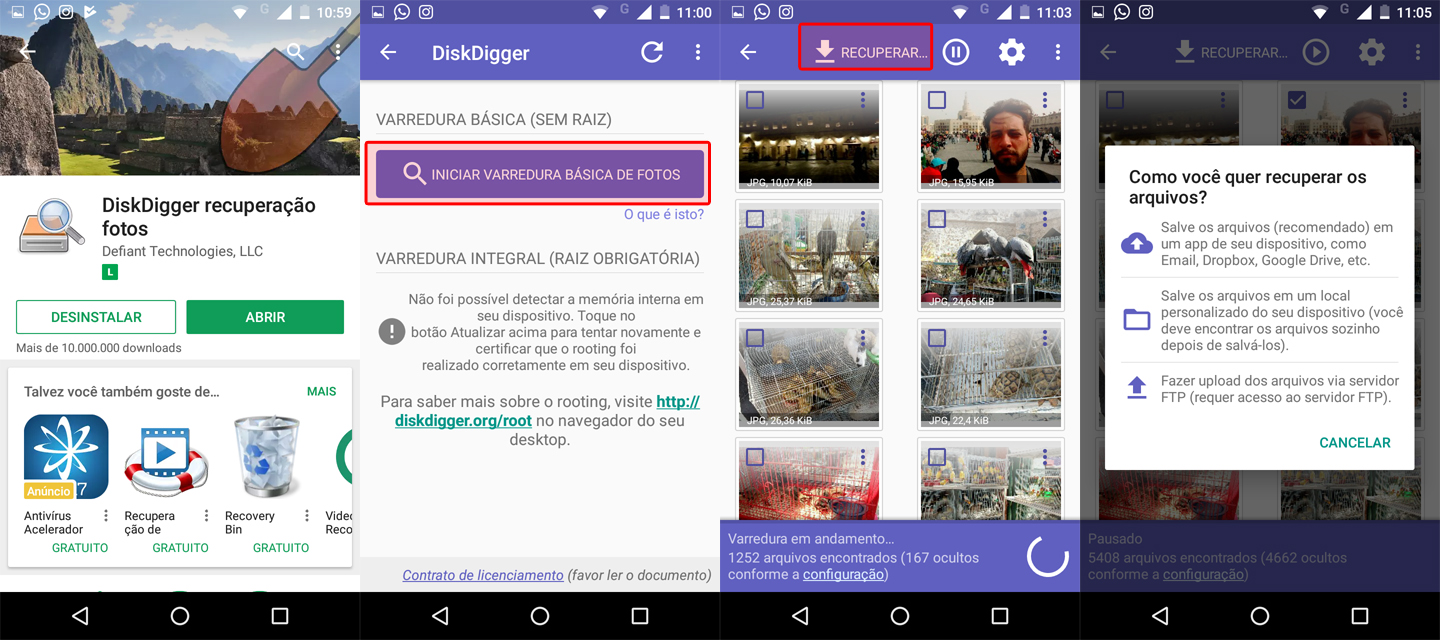
Task: Tap the exclamation info icon about rooting
Action: pyautogui.click(x=392, y=332)
